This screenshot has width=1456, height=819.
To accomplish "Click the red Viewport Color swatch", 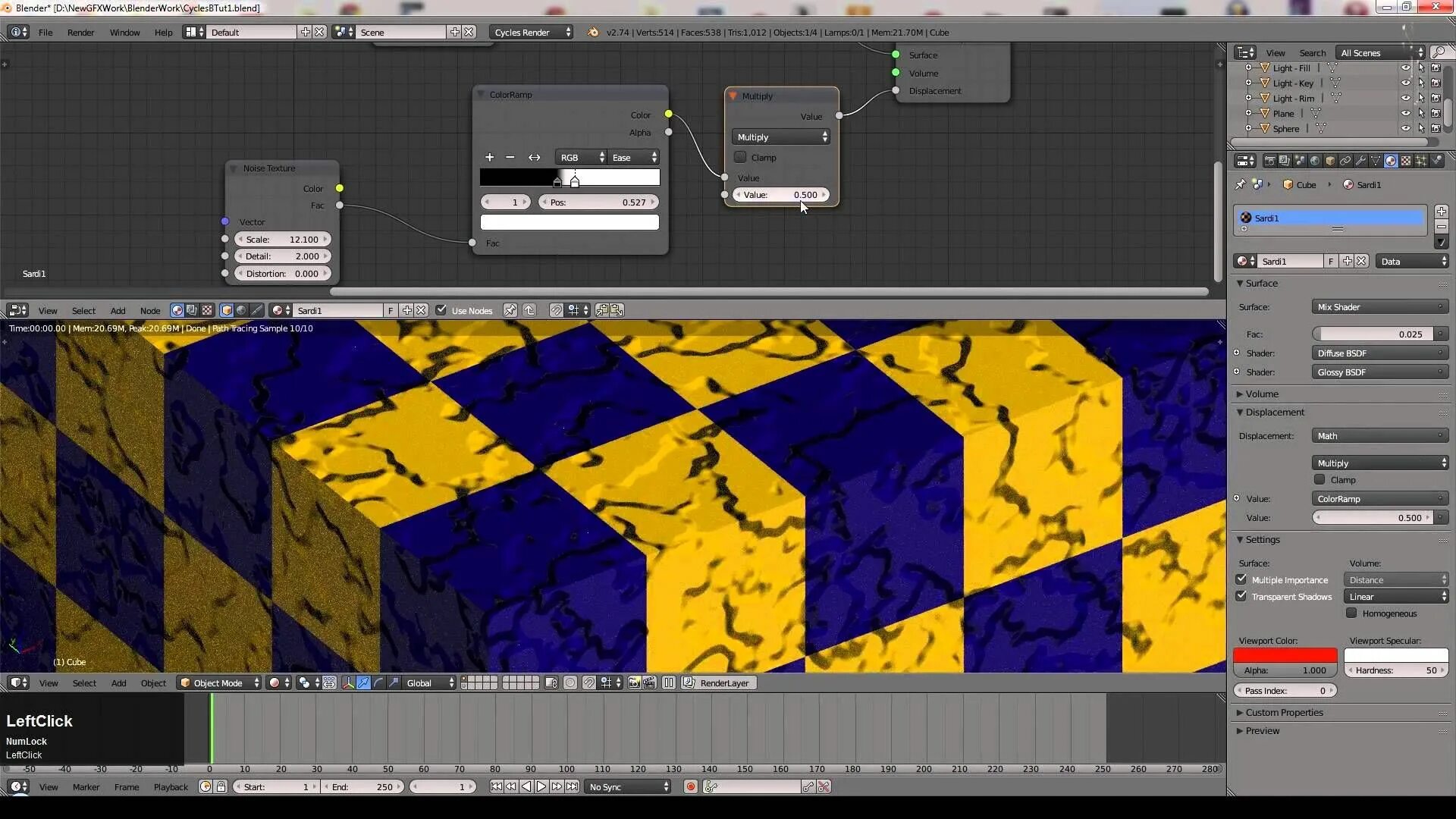I will click(x=1285, y=654).
